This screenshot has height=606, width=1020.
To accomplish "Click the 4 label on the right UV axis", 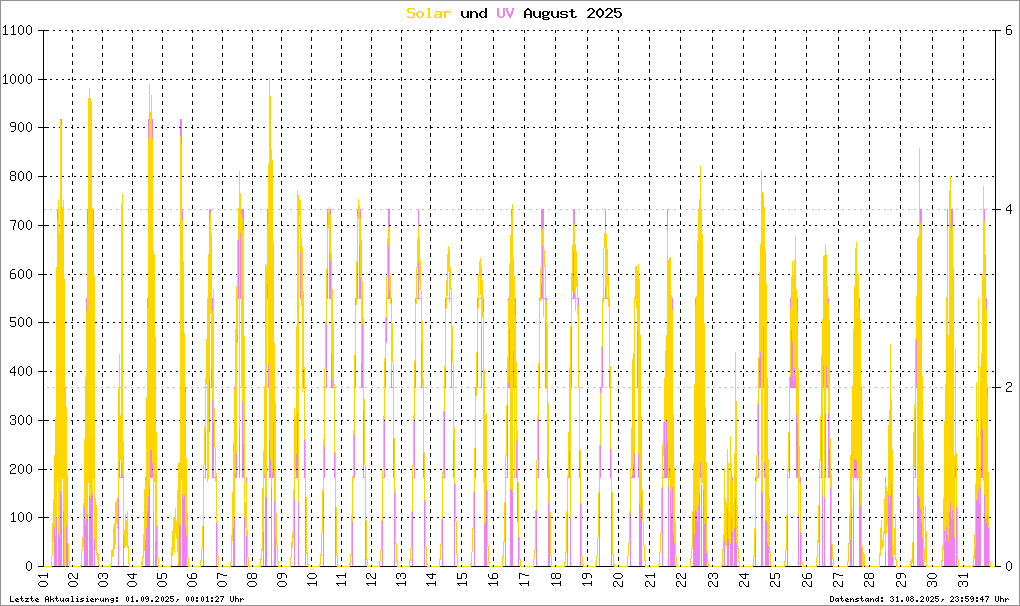I will pos(1009,209).
